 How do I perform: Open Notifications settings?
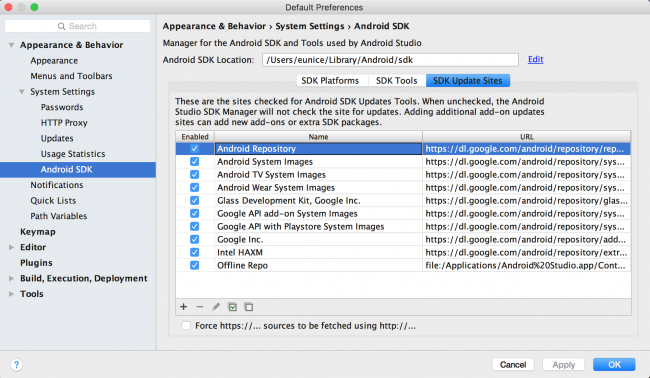click(56, 185)
